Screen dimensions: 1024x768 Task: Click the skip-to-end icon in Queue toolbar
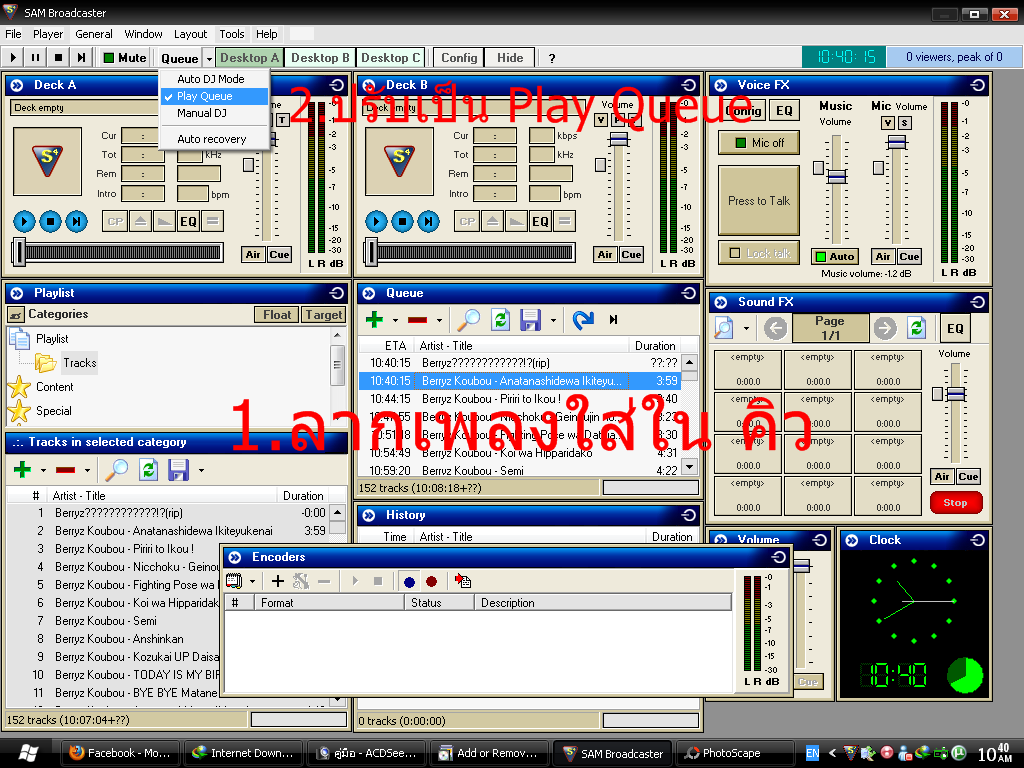coord(613,320)
